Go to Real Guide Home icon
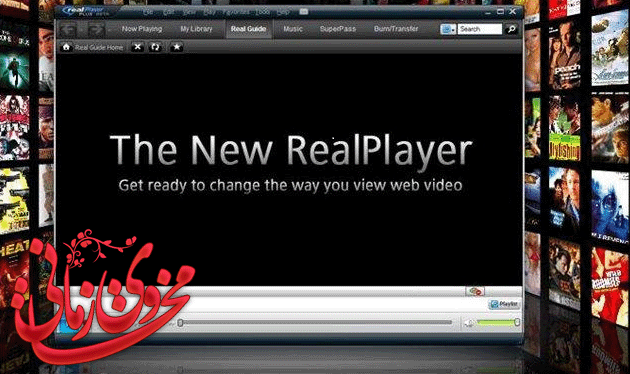 (66, 47)
